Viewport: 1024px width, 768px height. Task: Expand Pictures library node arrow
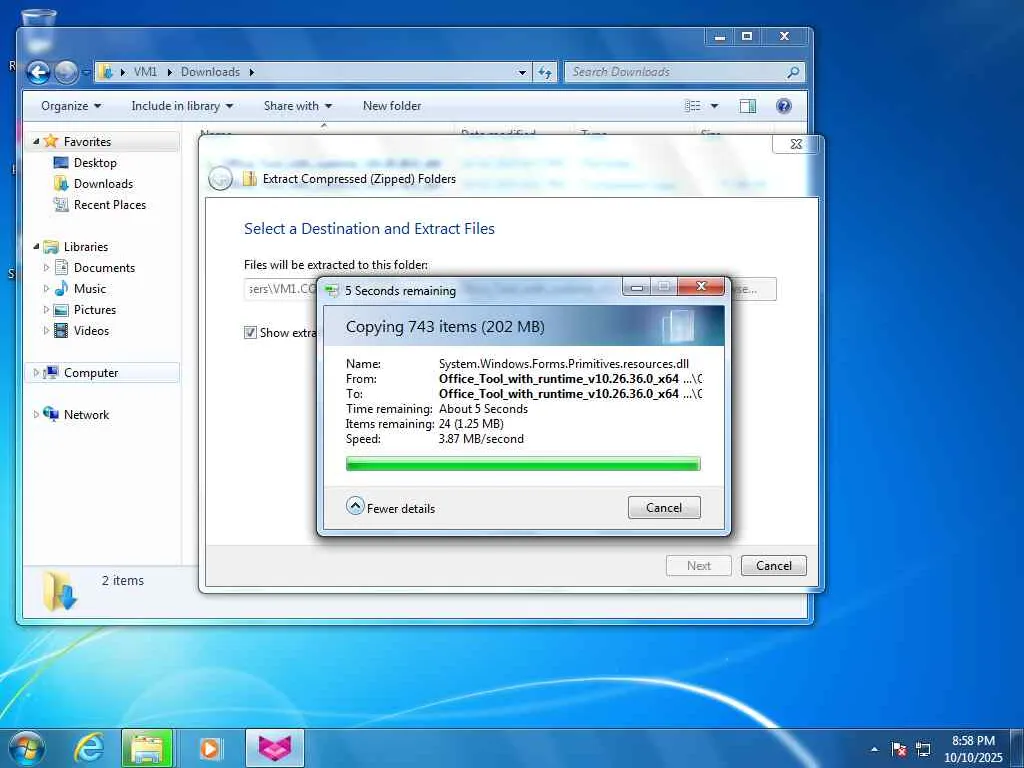(46, 310)
